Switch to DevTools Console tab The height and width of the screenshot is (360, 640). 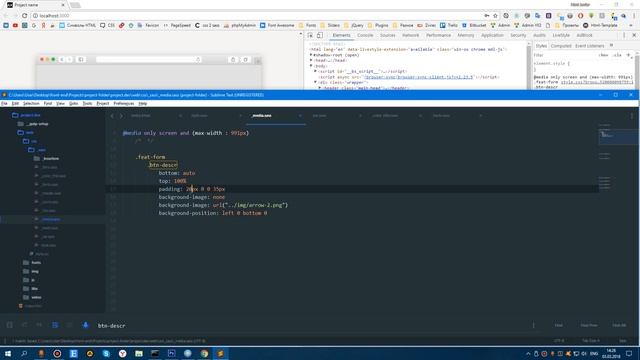[365, 36]
